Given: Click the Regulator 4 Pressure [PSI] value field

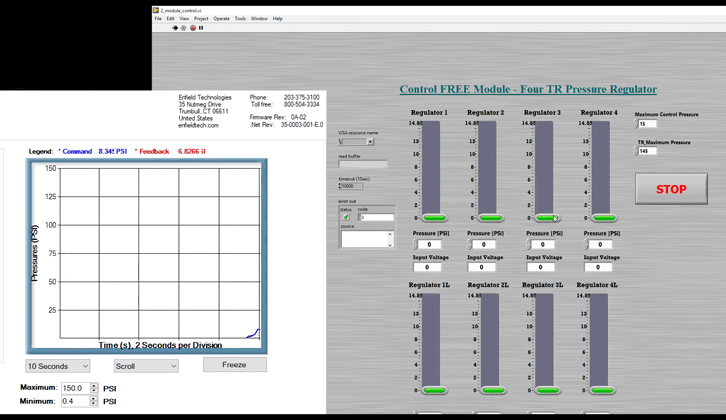Looking at the screenshot, I should [601, 244].
